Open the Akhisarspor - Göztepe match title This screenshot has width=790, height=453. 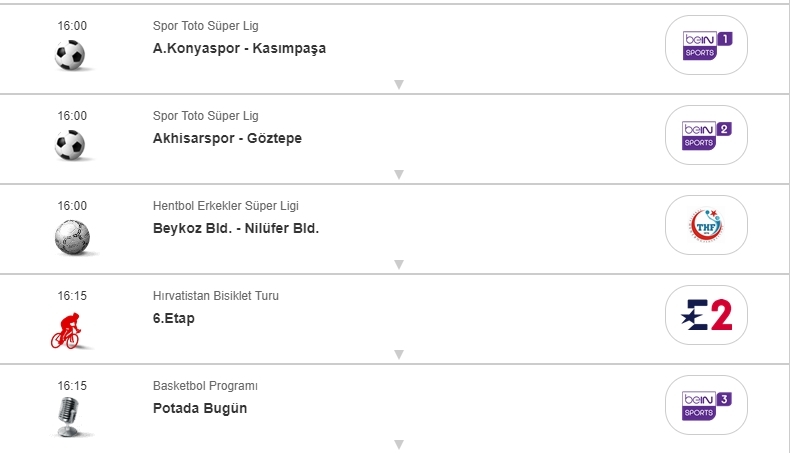pos(227,138)
